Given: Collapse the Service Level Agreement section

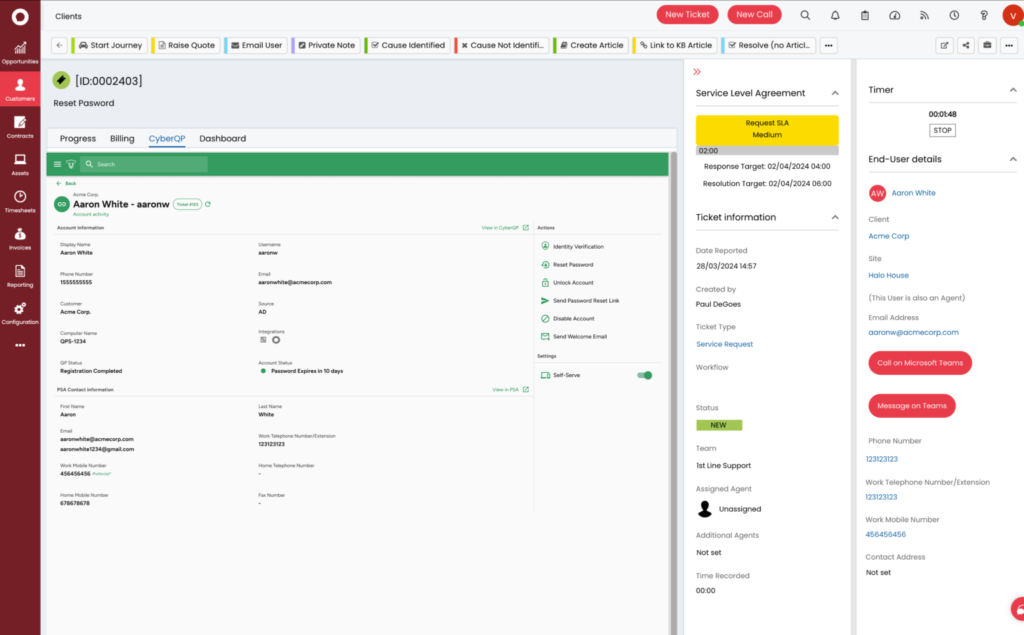Looking at the screenshot, I should tap(835, 93).
